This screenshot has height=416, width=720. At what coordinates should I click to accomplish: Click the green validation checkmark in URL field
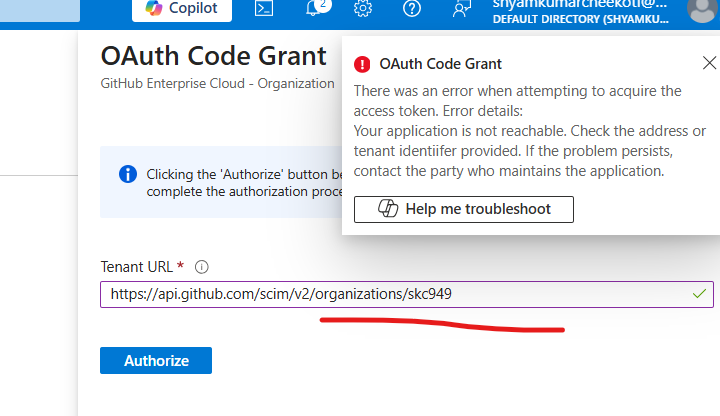point(699,294)
